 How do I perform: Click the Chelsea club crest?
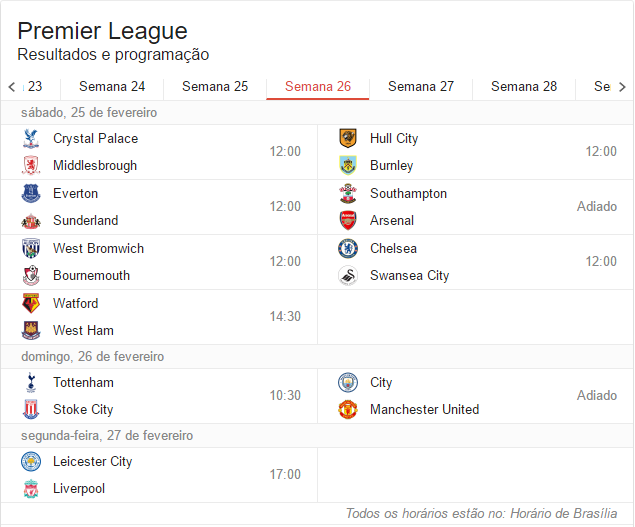pos(348,249)
